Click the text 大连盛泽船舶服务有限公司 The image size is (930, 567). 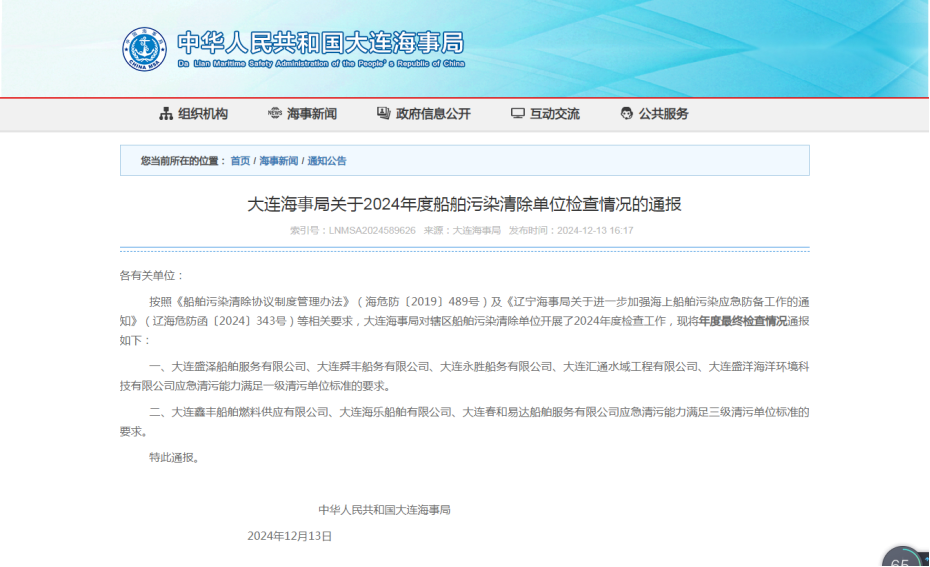[239, 367]
